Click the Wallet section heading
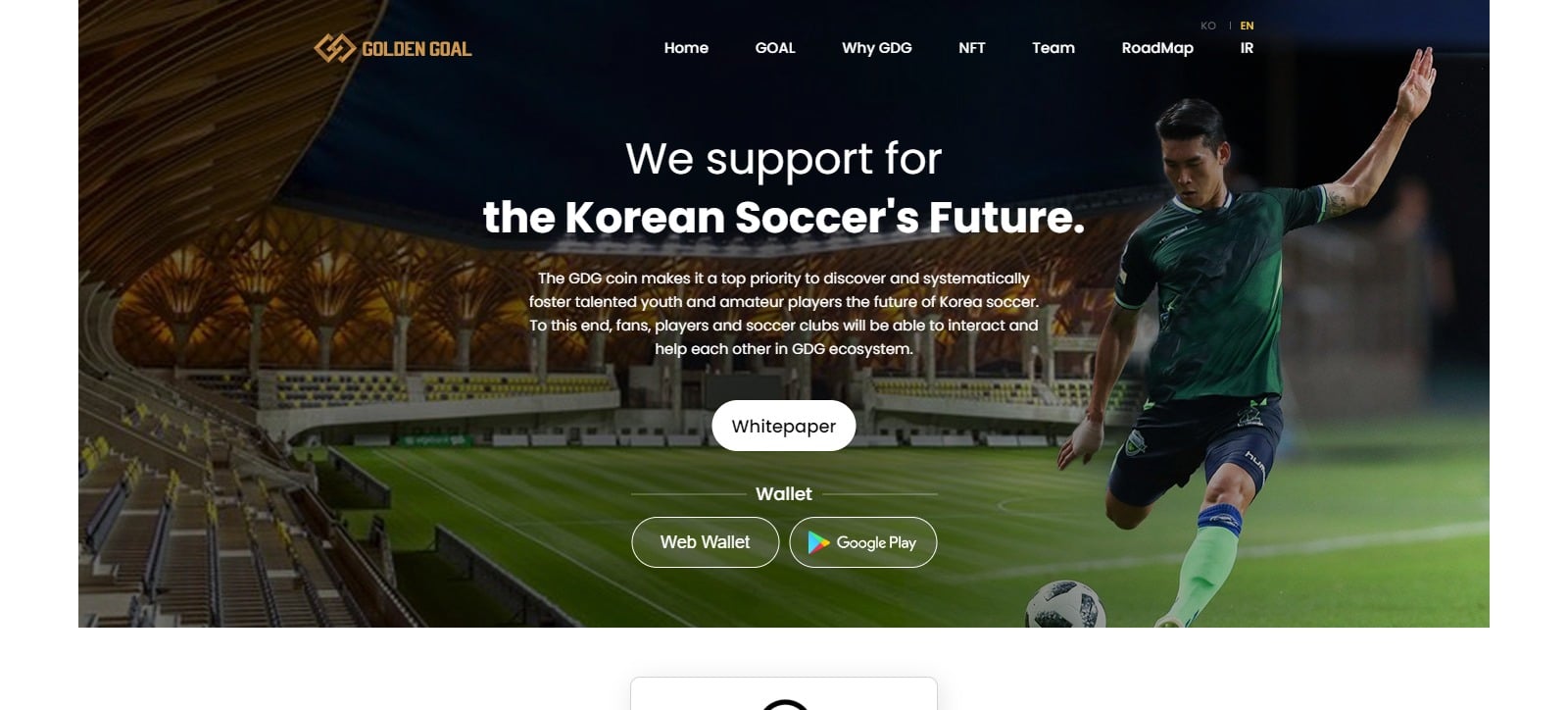The height and width of the screenshot is (710, 1568). click(784, 494)
